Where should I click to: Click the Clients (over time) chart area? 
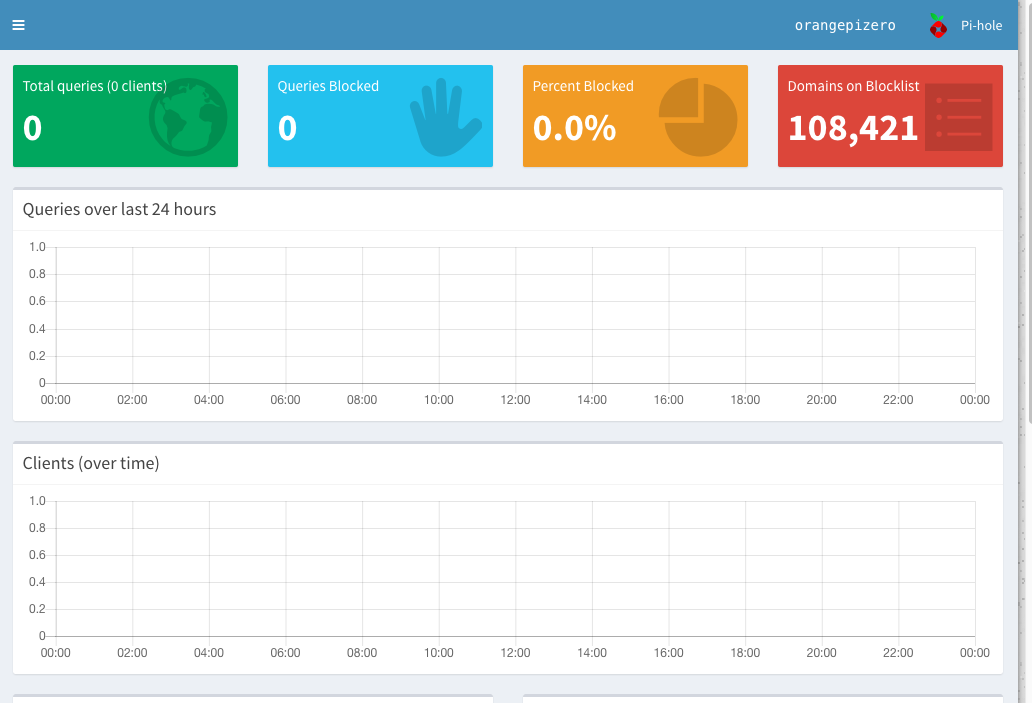coord(515,568)
